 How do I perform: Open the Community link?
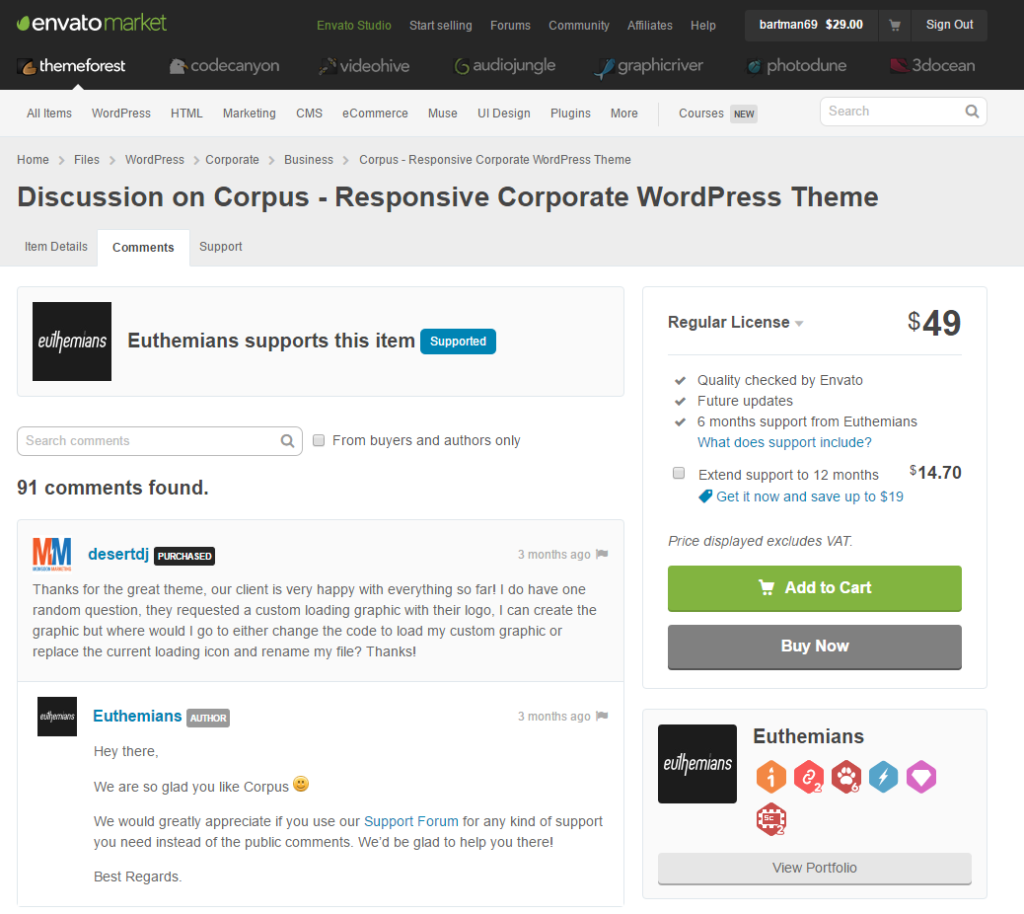click(579, 25)
